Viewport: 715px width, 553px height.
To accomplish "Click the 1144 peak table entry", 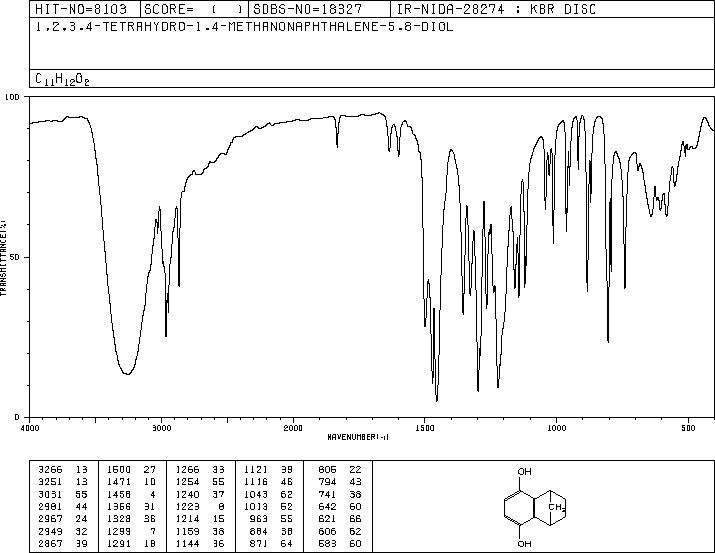I will [200, 543].
